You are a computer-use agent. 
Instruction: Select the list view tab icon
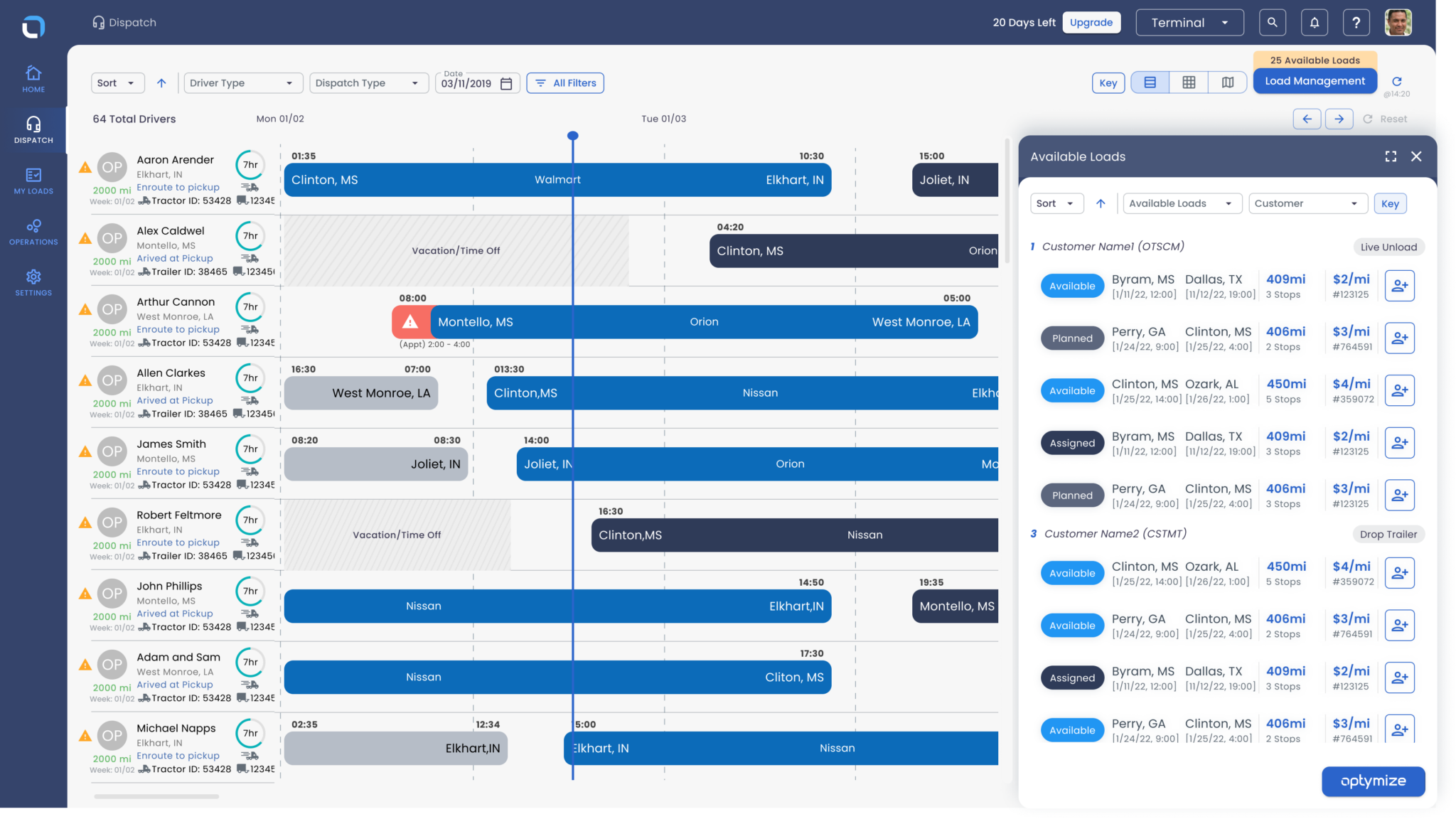[1150, 82]
